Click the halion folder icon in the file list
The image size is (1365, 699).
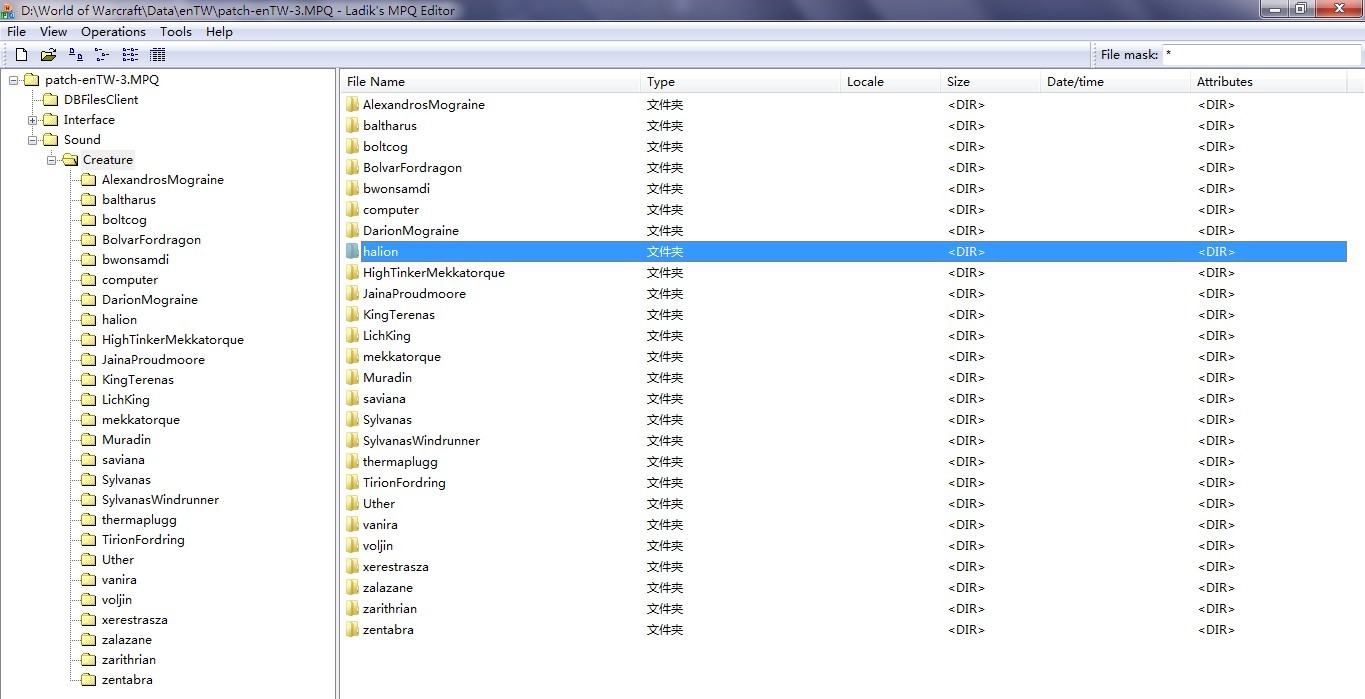(x=352, y=251)
